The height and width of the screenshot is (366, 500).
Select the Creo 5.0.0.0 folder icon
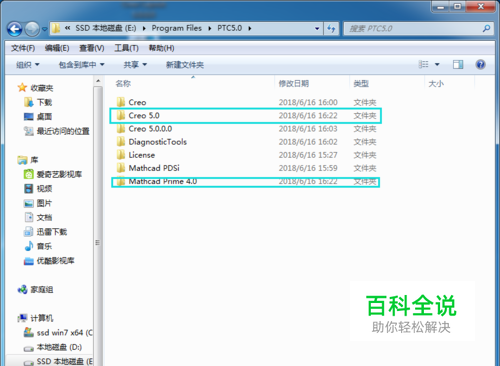click(121, 129)
